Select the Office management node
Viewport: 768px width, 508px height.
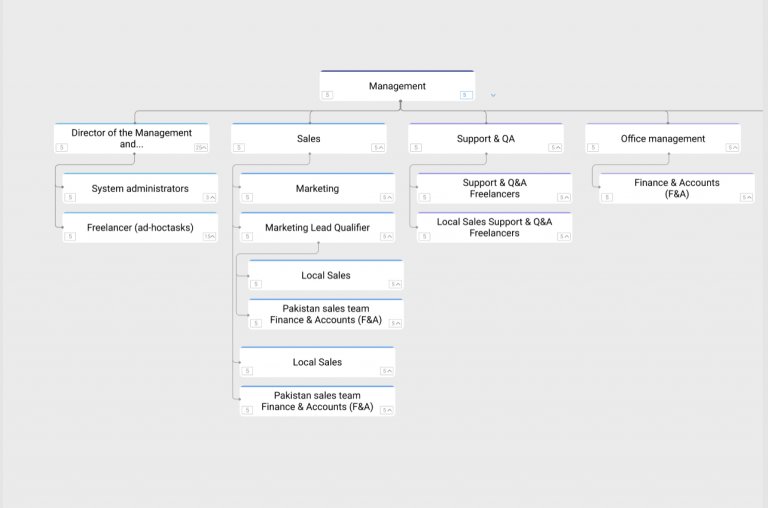click(x=663, y=138)
